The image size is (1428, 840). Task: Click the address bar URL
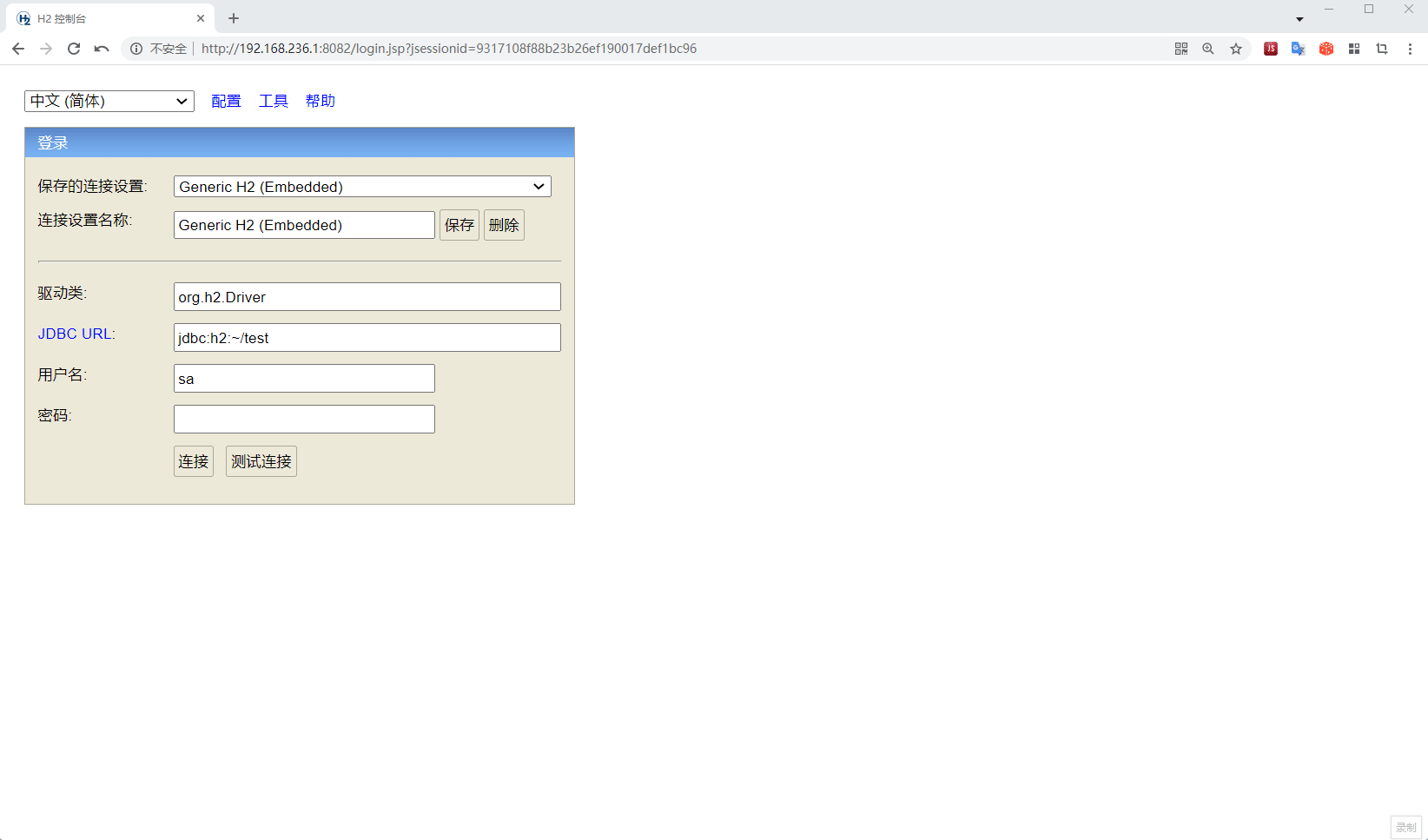[x=449, y=49]
